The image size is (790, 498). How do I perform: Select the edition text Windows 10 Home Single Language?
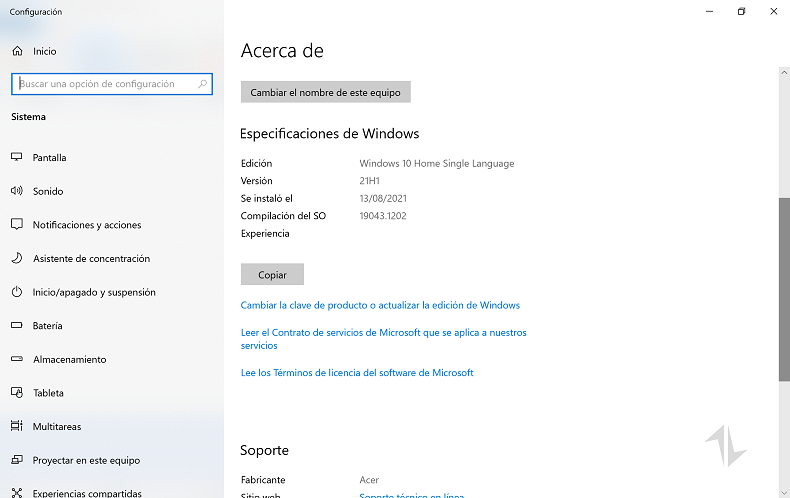(437, 163)
